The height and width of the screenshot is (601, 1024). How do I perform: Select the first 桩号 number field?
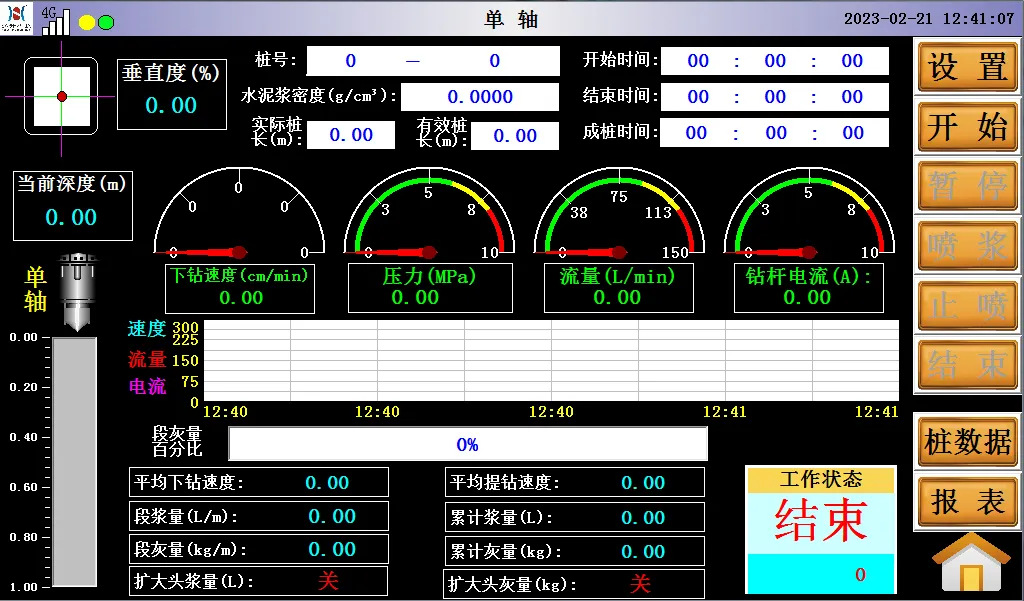pos(351,61)
